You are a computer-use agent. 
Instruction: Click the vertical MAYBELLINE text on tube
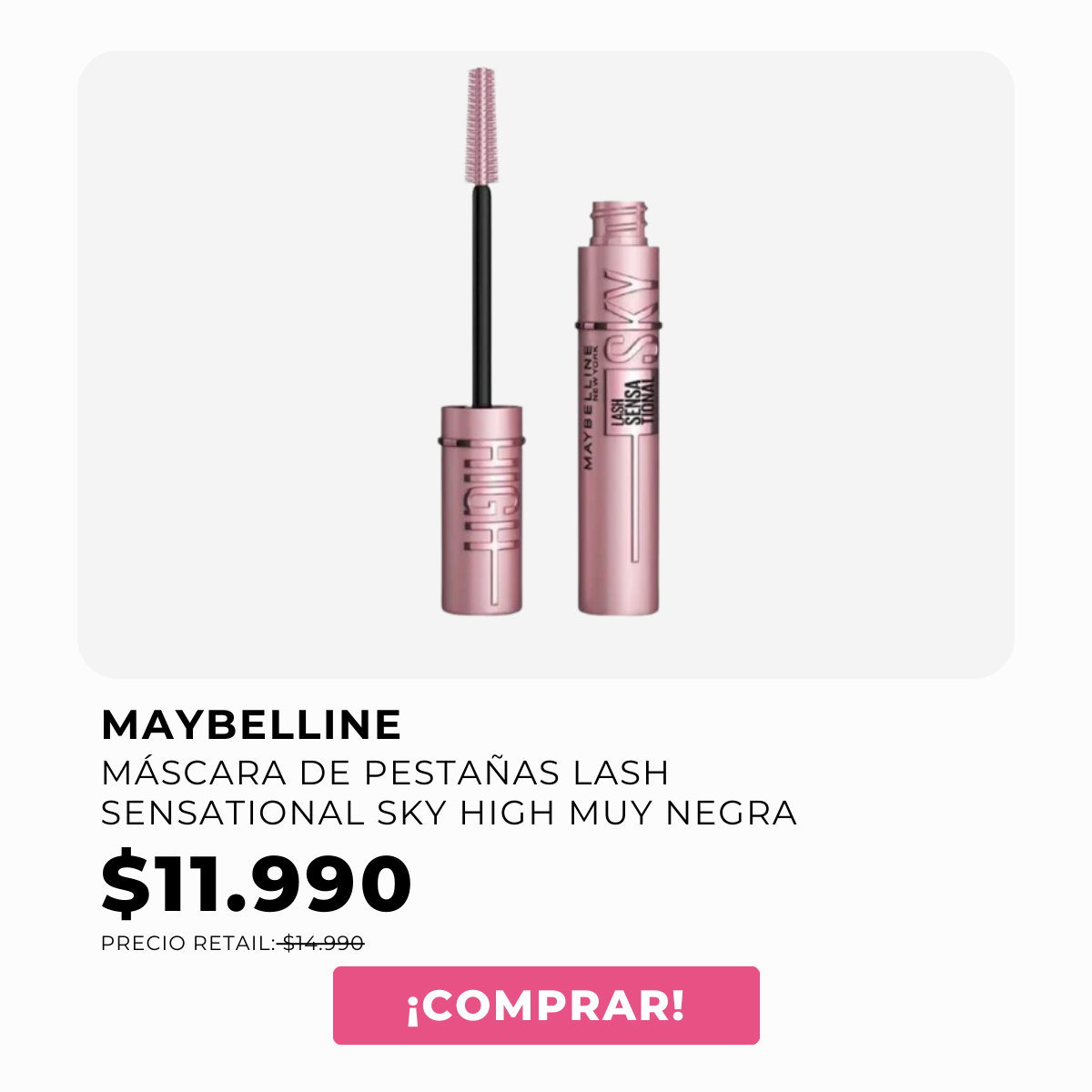(x=588, y=406)
